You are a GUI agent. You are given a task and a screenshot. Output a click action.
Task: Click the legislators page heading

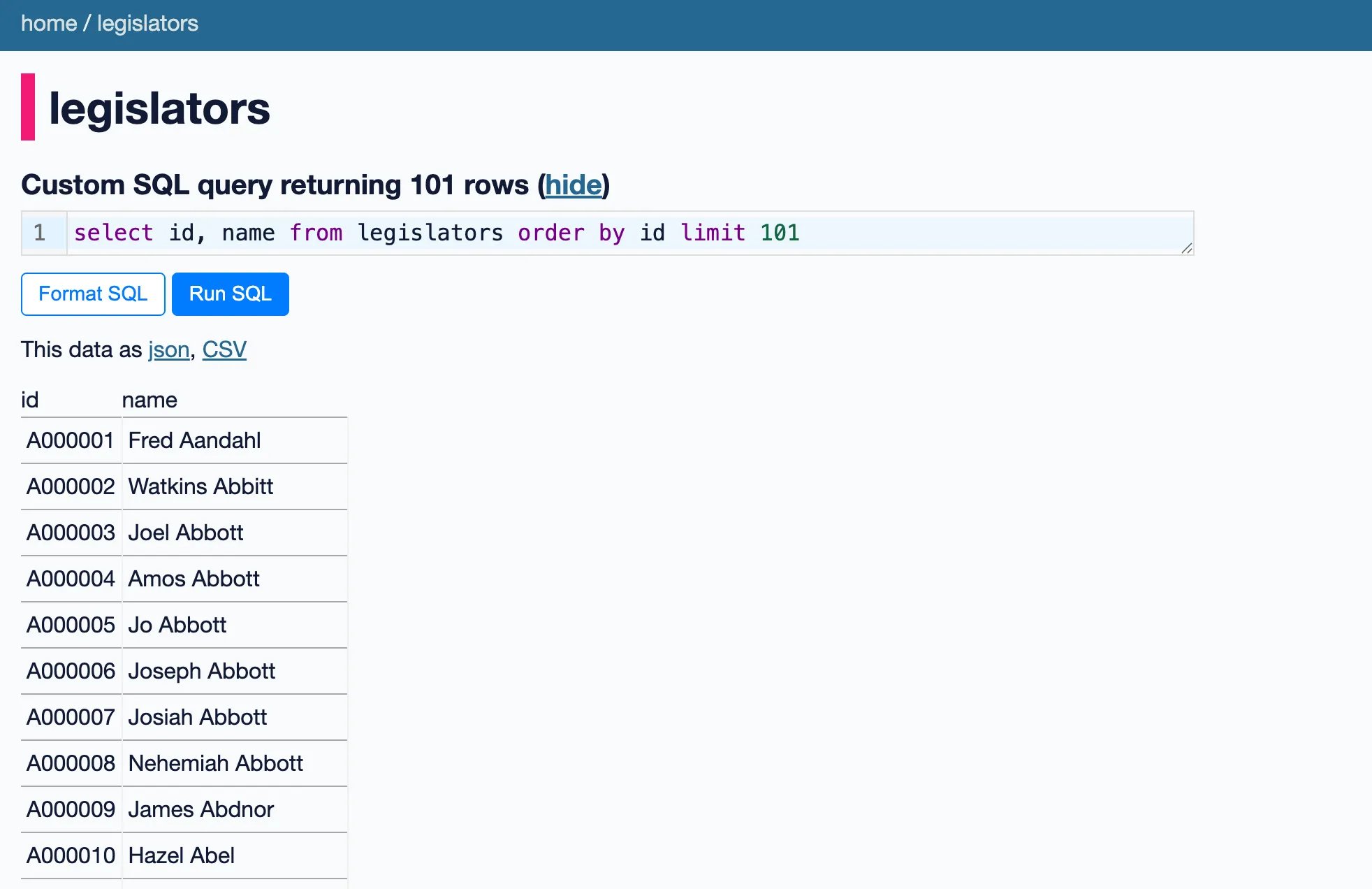tap(159, 107)
